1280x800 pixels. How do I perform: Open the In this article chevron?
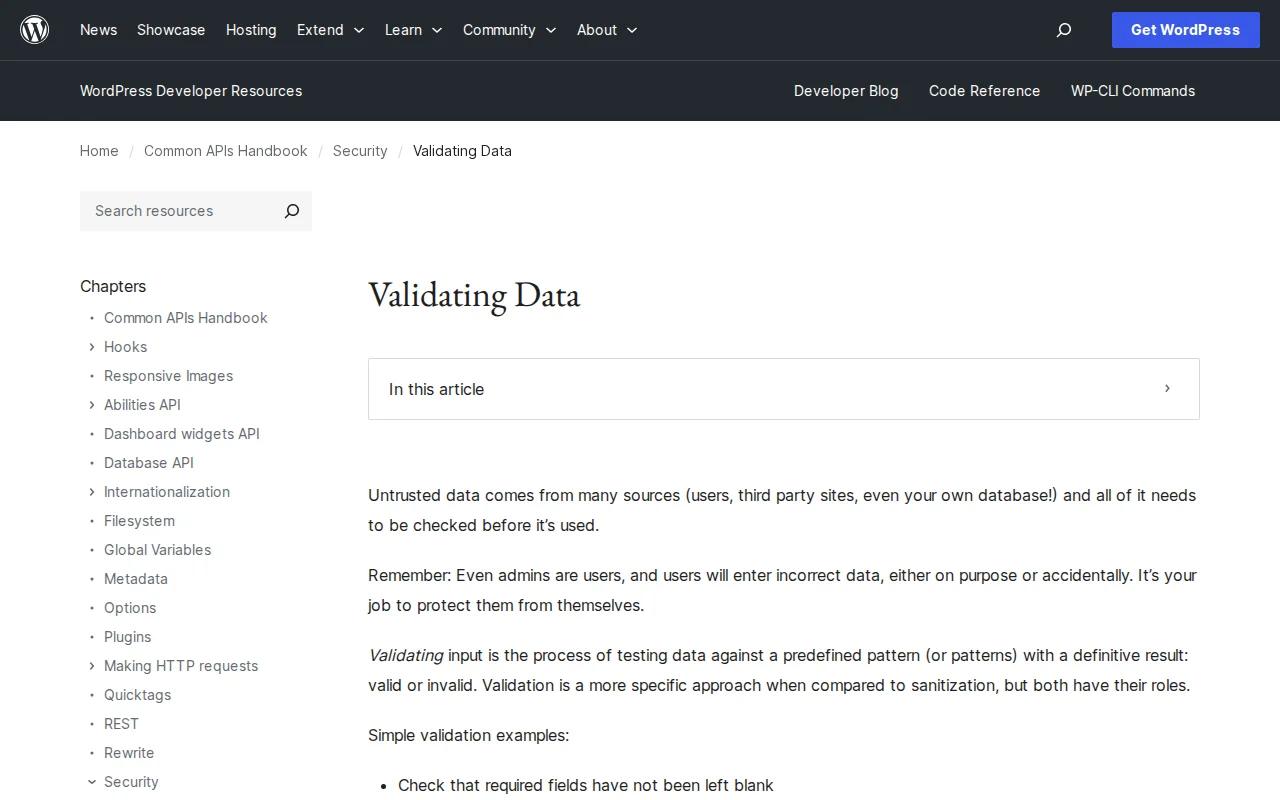(1166, 388)
